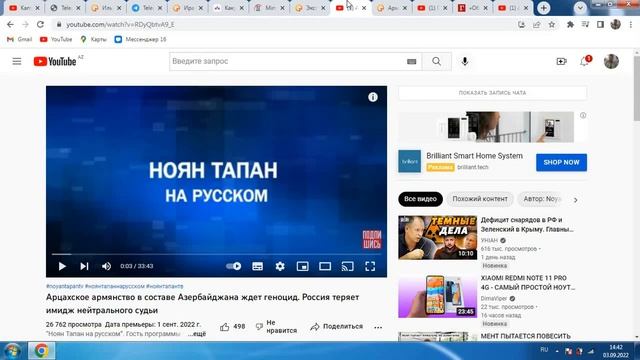Toggle subtitles in the player
This screenshot has height=360, width=640.
click(258, 266)
